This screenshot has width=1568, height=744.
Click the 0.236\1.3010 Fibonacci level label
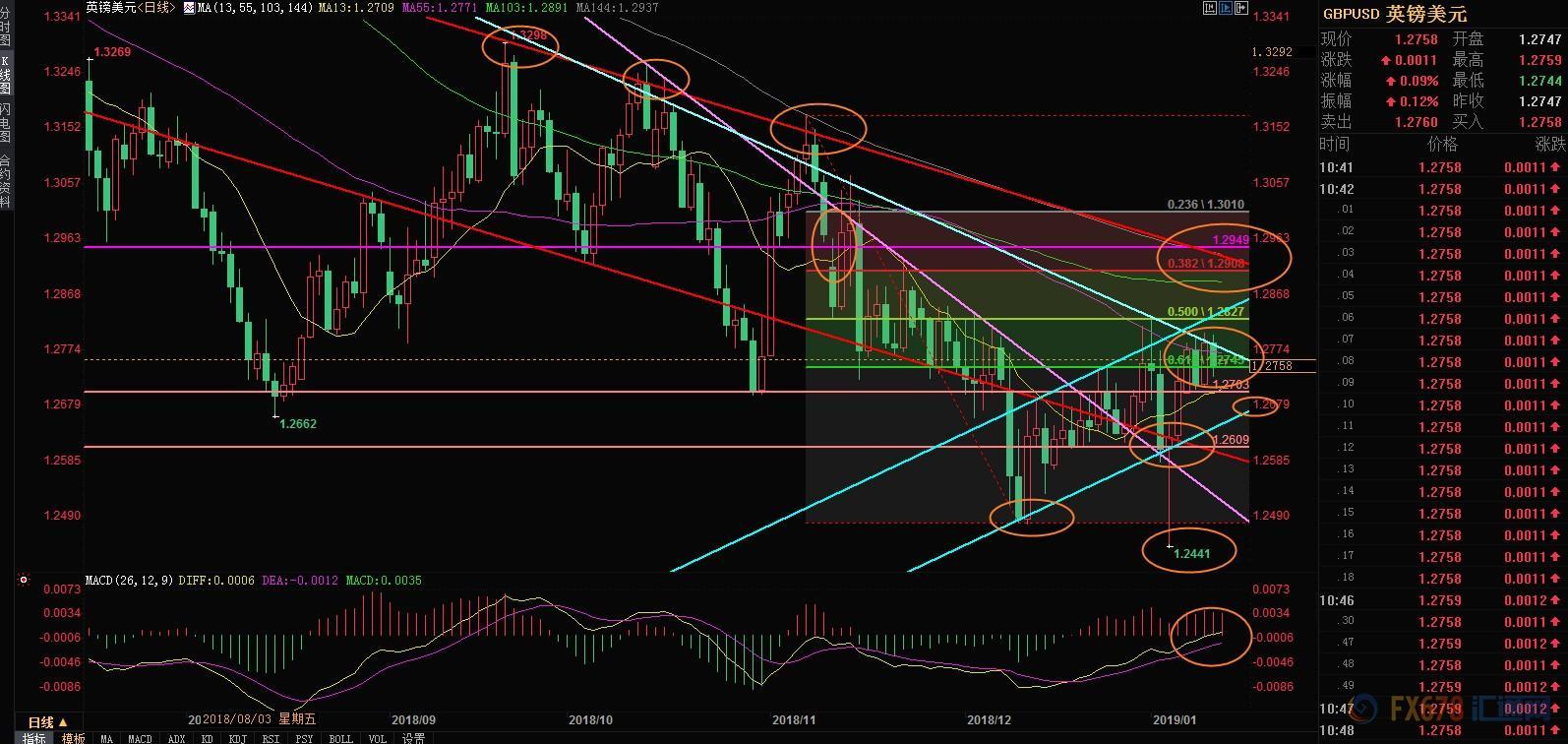click(1207, 205)
